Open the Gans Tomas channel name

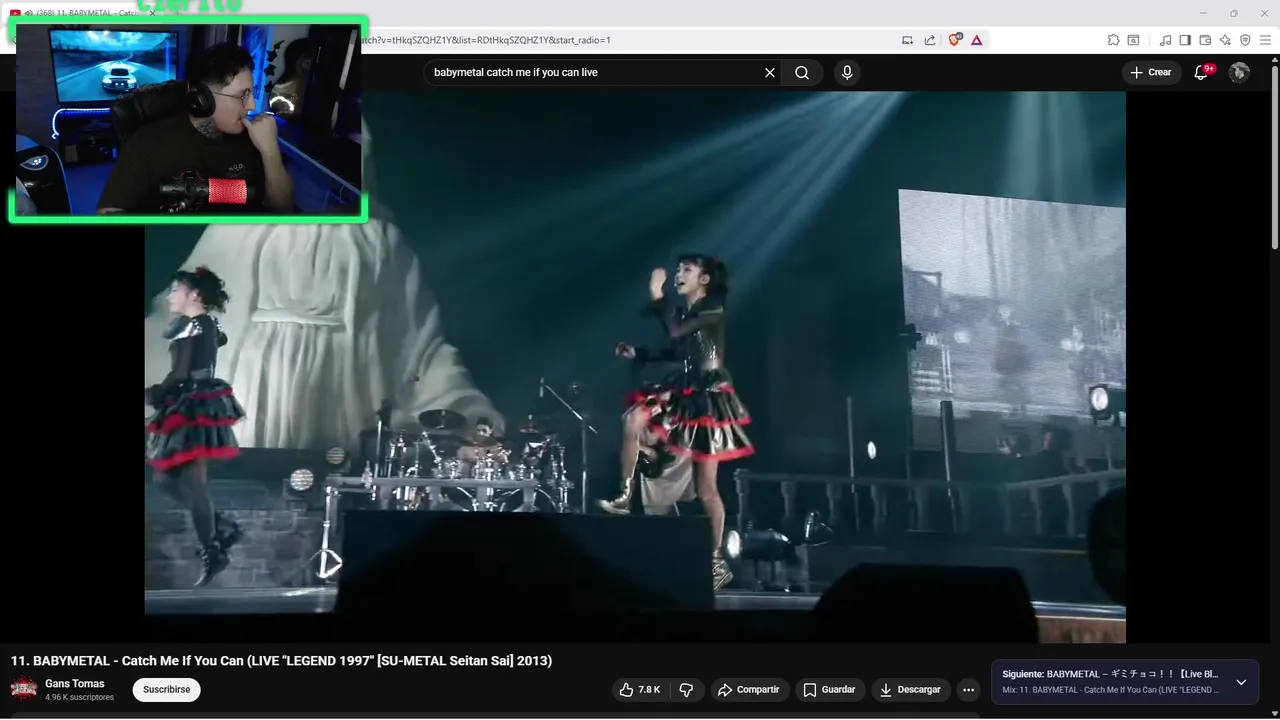75,684
